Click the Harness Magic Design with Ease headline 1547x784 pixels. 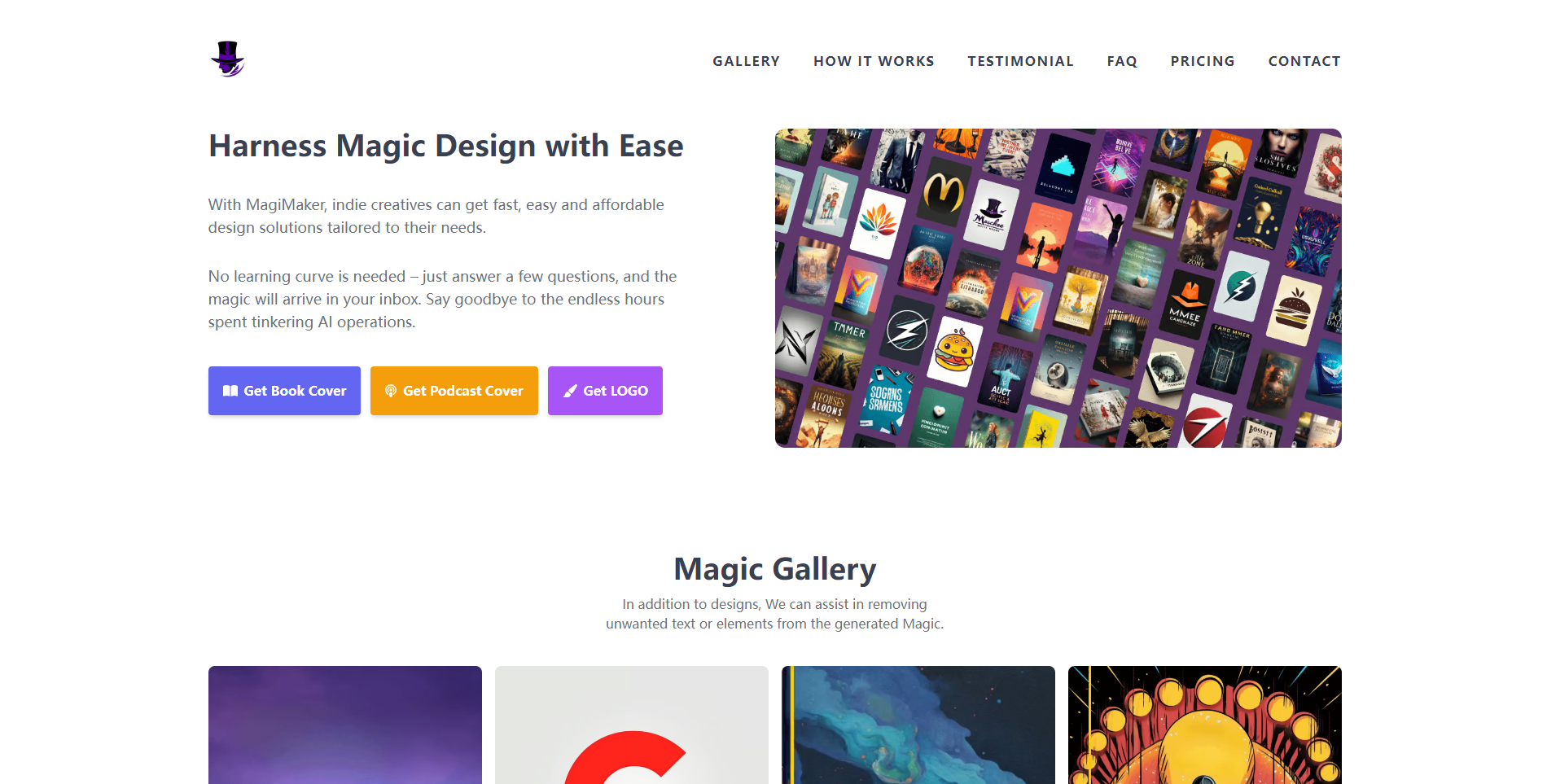446,147
